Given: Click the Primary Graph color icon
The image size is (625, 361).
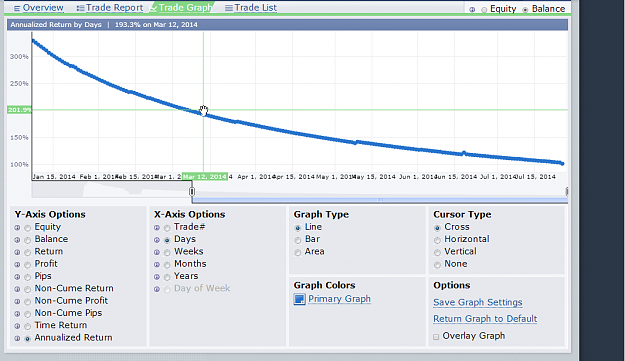Looking at the screenshot, I should 299,299.
